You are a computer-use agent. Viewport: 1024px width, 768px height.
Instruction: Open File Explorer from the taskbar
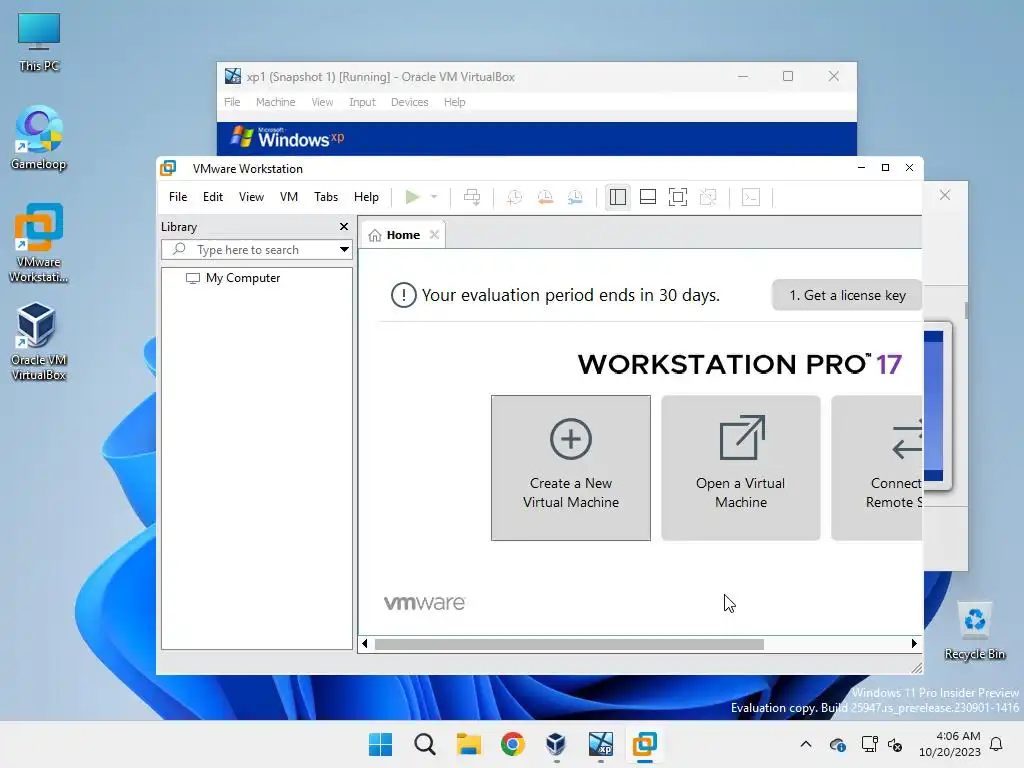468,744
